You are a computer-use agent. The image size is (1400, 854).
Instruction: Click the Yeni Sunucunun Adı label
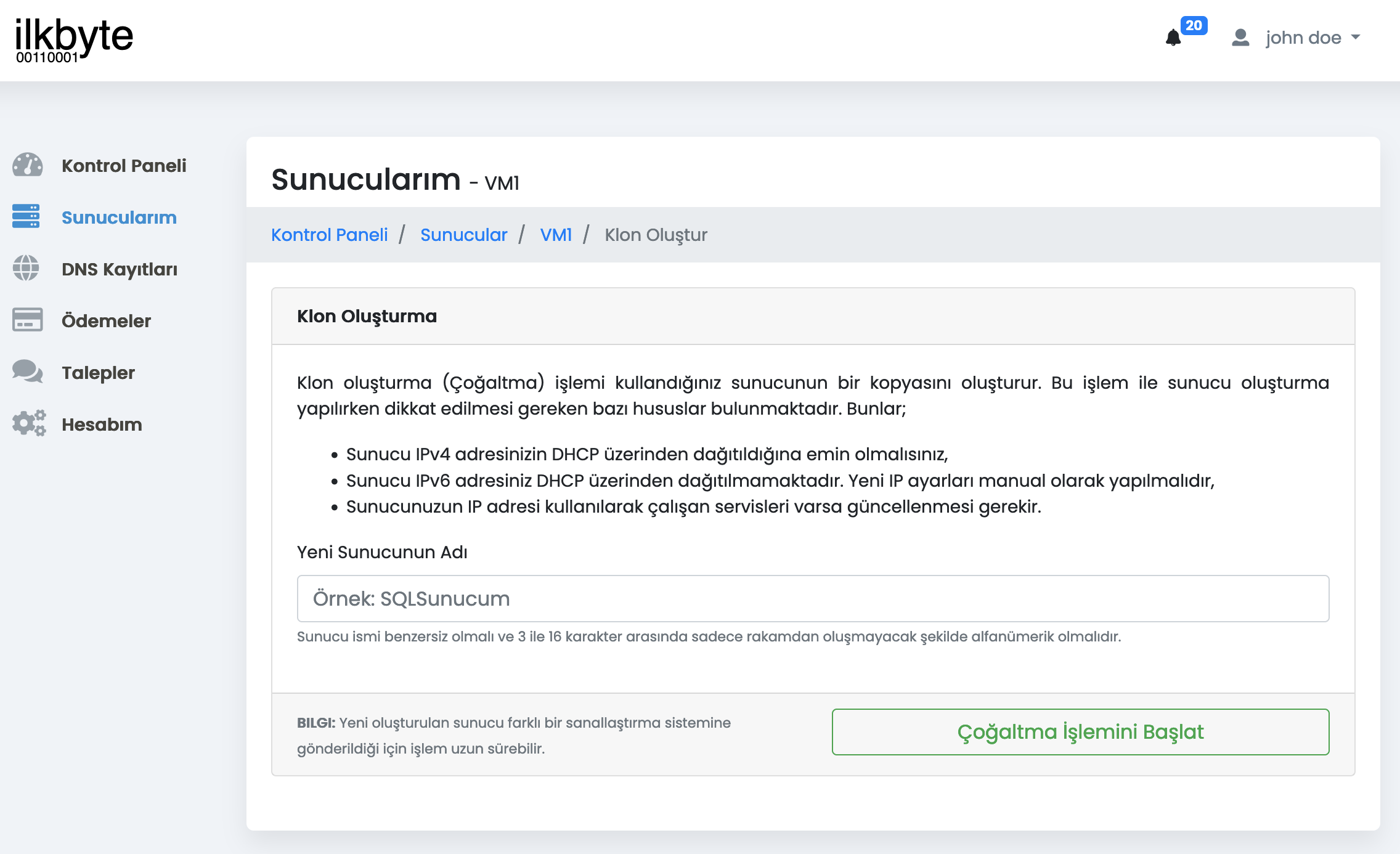382,552
